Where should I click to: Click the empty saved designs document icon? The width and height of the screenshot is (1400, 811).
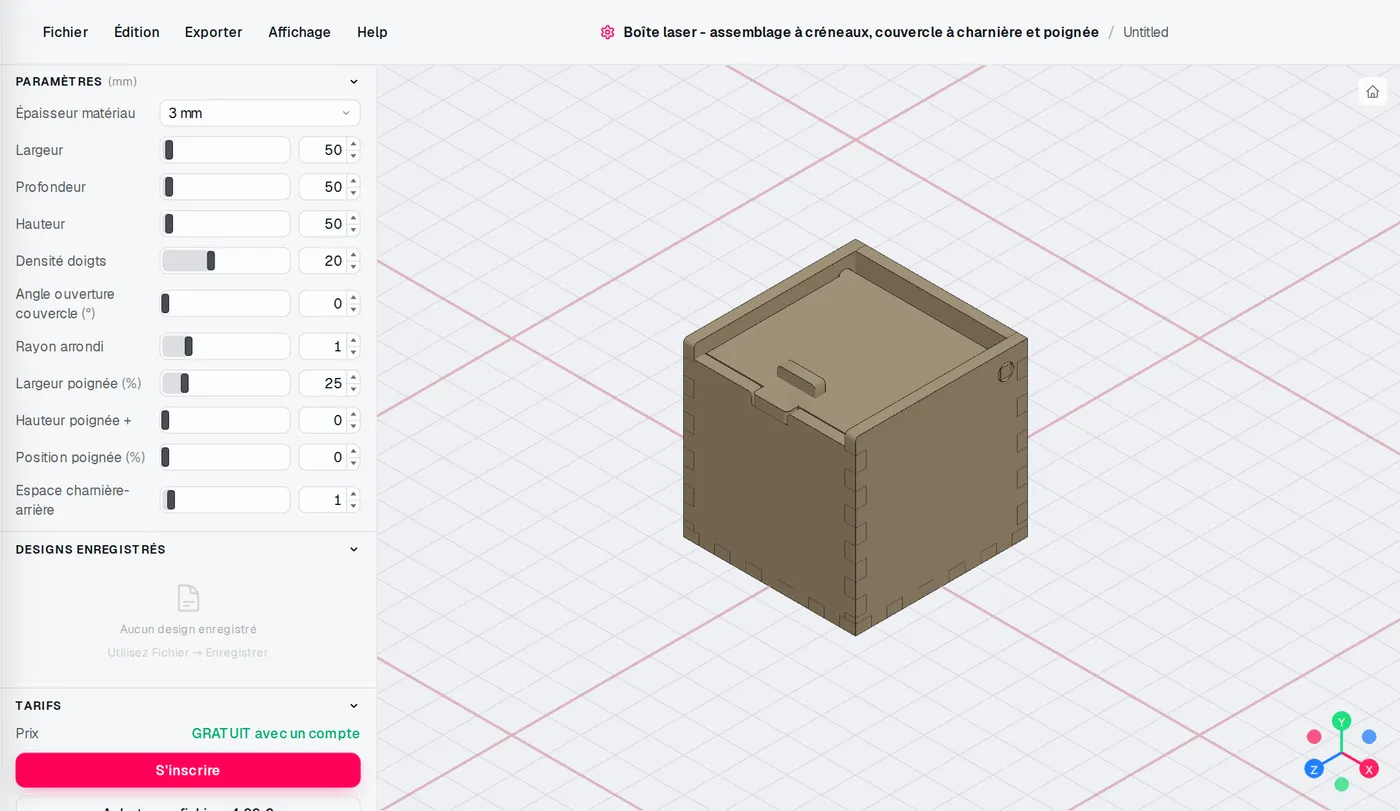188,598
